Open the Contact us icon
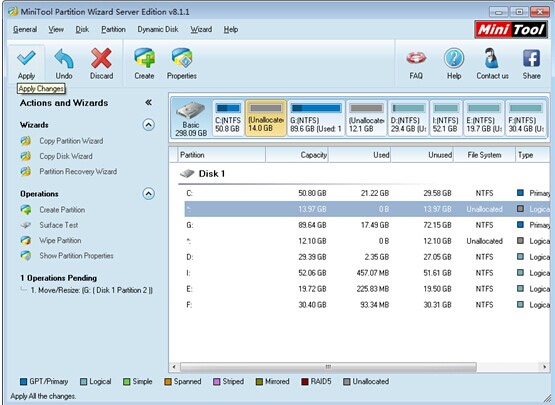This screenshot has height=405, width=555. coord(492,58)
